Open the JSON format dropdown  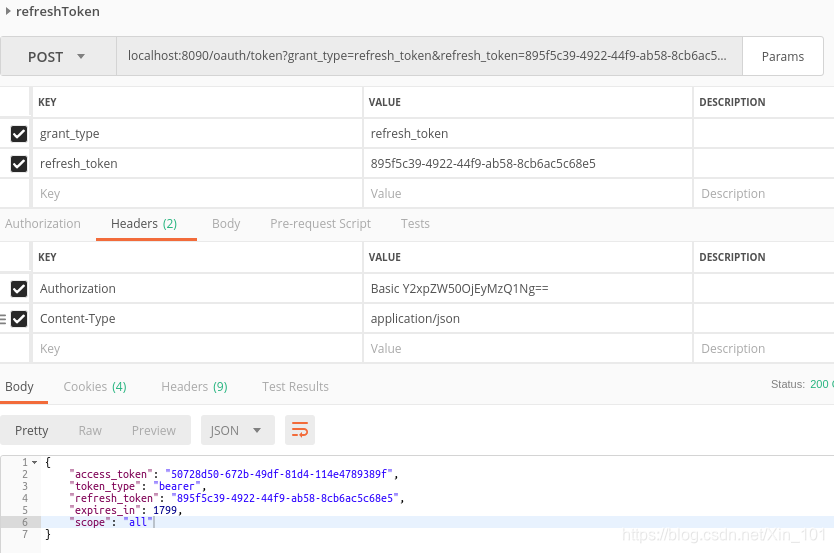pos(238,430)
